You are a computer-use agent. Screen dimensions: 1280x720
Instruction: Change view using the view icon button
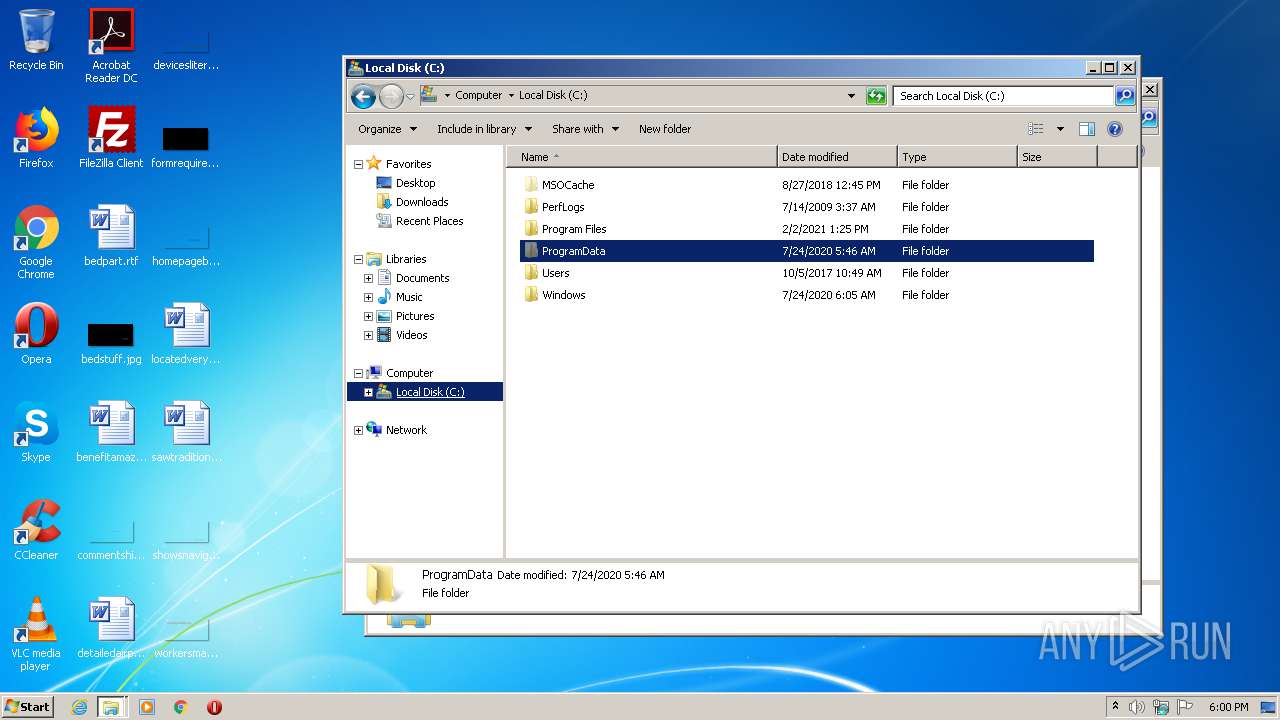tap(1036, 129)
